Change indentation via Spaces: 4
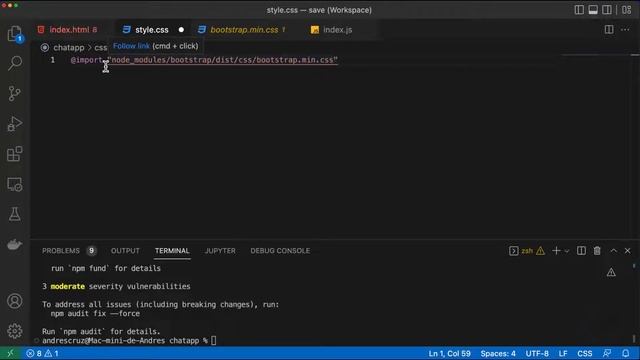This screenshot has height=360, width=640. (x=498, y=353)
